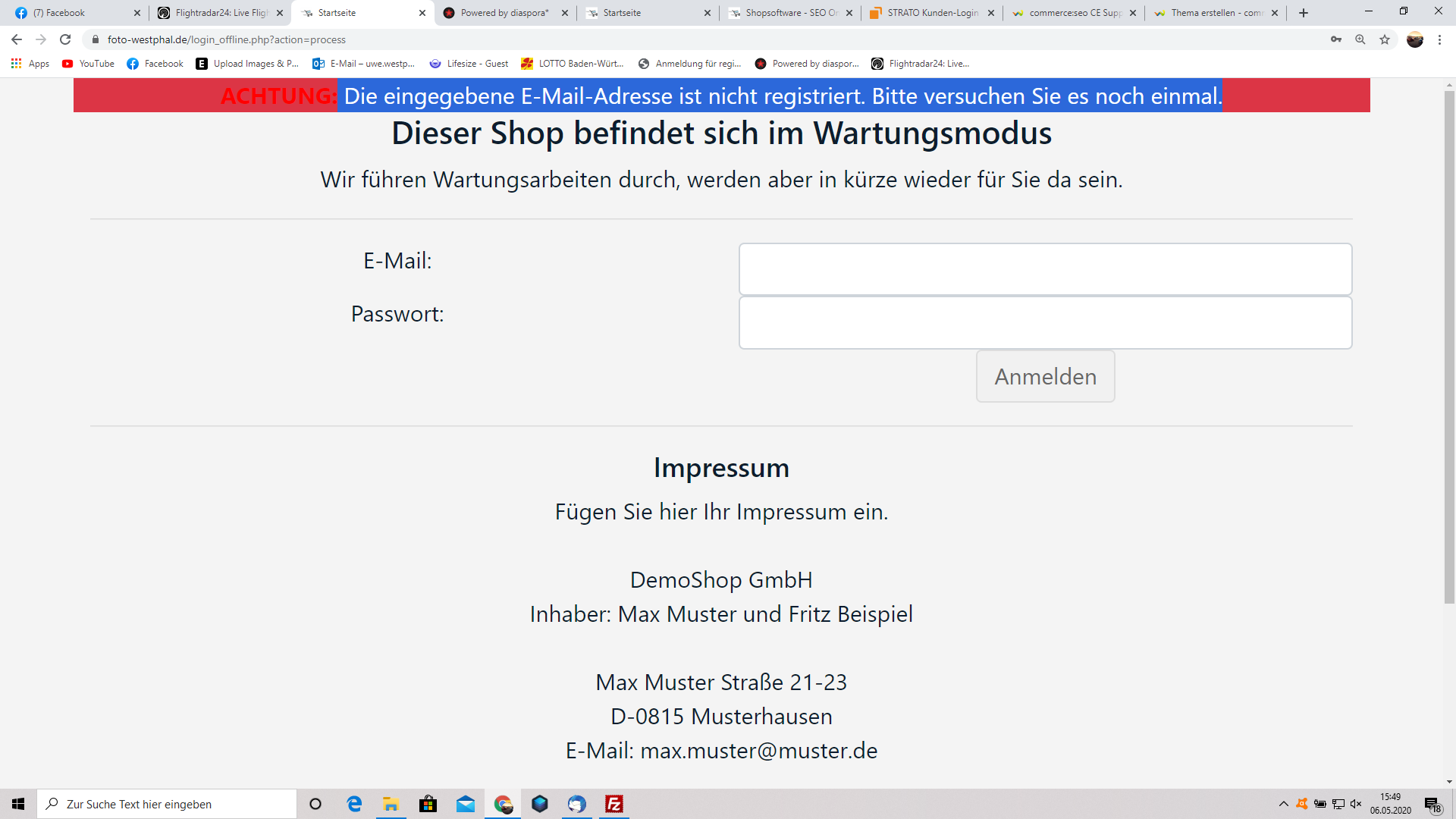Viewport: 1456px width, 819px height.
Task: Switch to the Flightradar24 tab
Action: [x=220, y=13]
